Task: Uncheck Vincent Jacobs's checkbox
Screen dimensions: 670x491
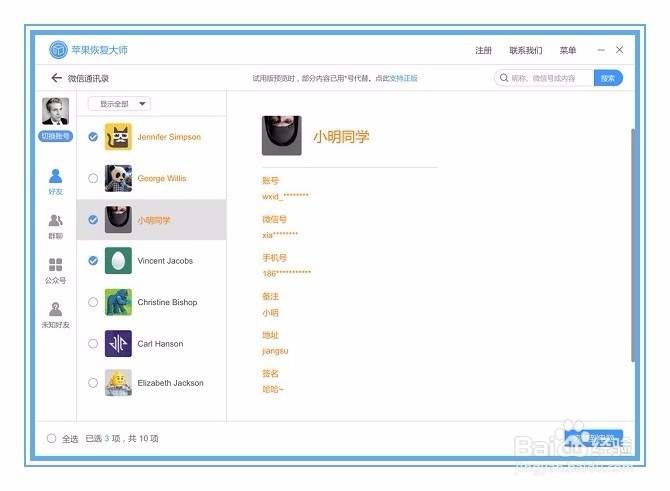Action: click(93, 261)
